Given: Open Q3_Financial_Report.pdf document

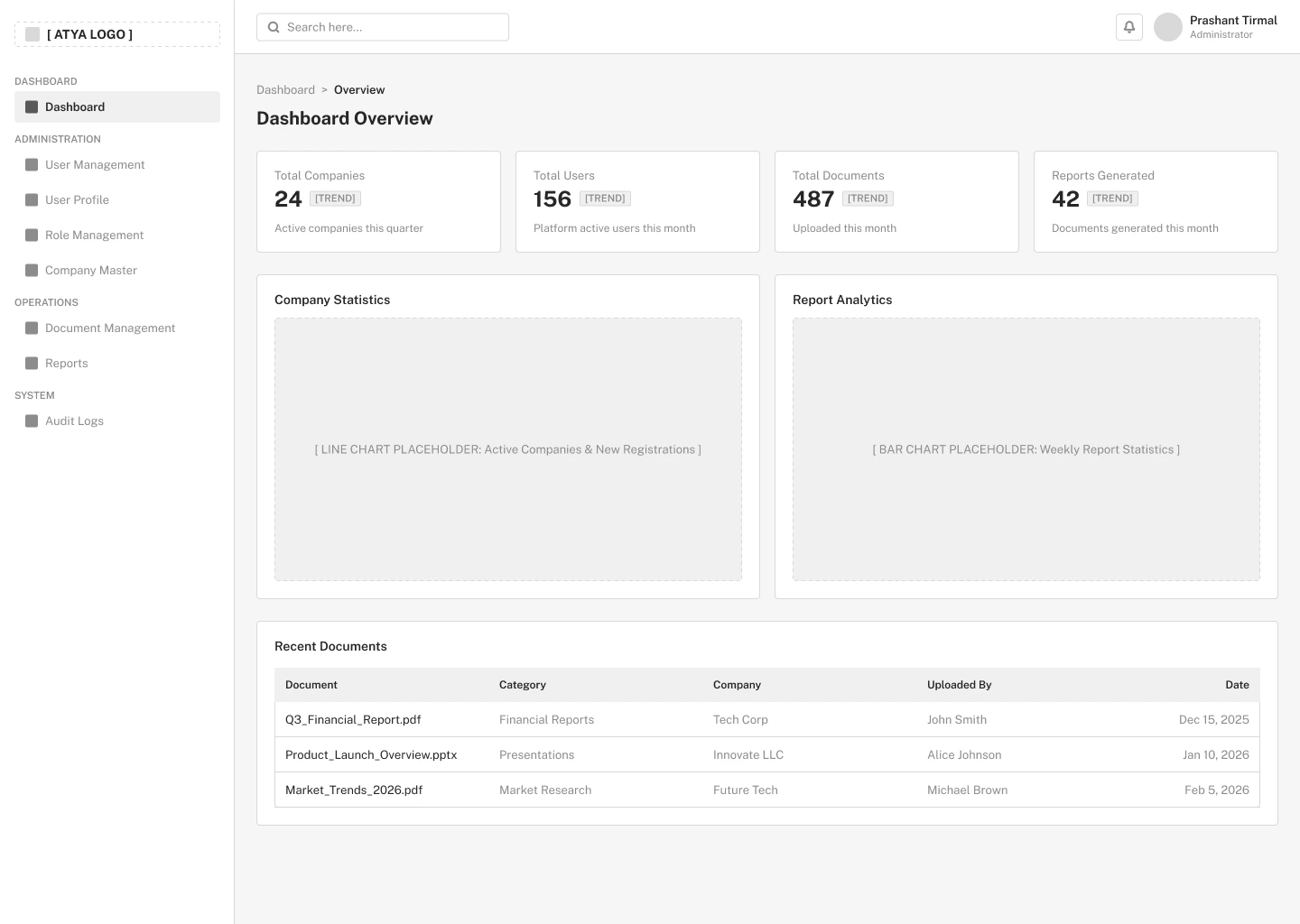Looking at the screenshot, I should [x=353, y=719].
